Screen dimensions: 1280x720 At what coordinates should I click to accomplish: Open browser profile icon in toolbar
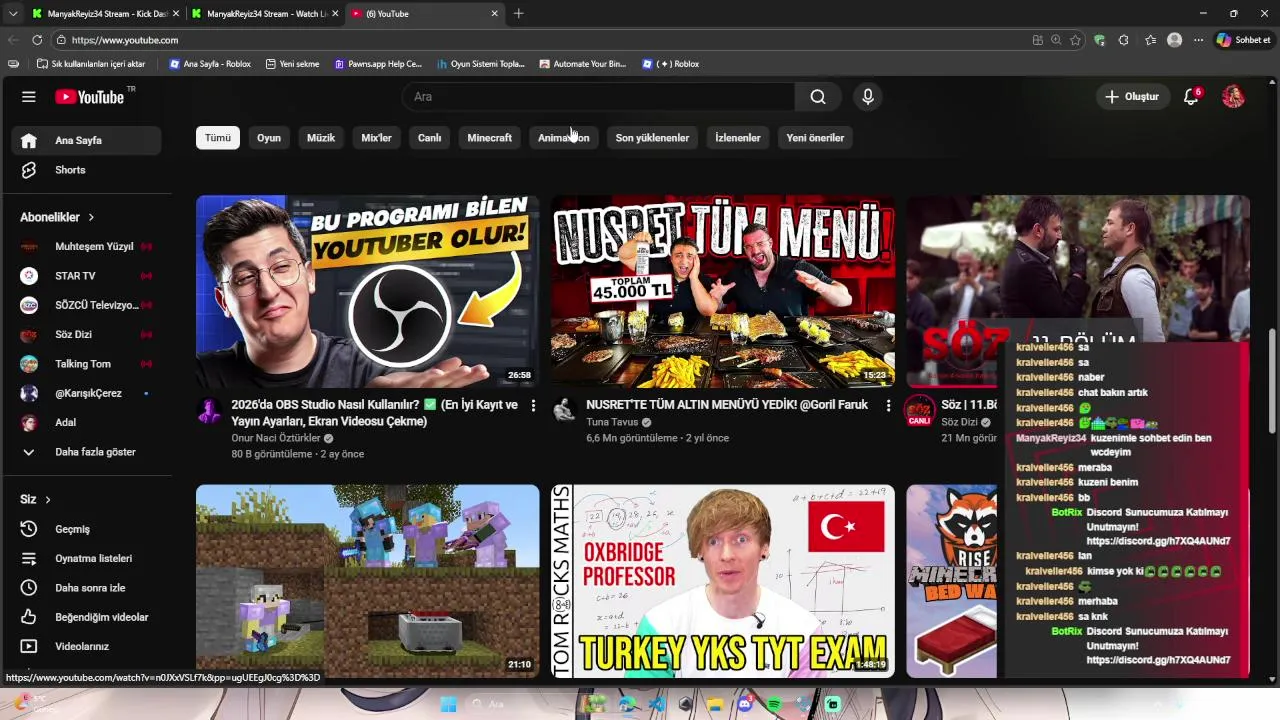point(1174,40)
